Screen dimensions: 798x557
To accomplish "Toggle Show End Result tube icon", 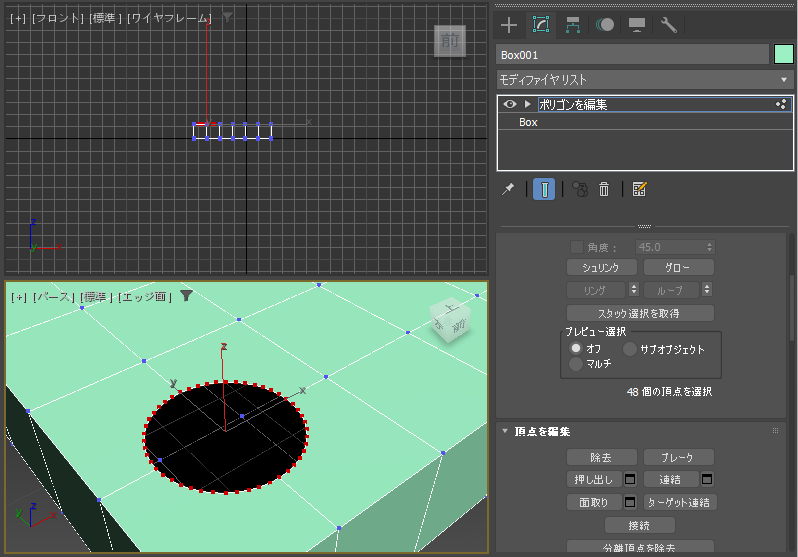I will (544, 189).
